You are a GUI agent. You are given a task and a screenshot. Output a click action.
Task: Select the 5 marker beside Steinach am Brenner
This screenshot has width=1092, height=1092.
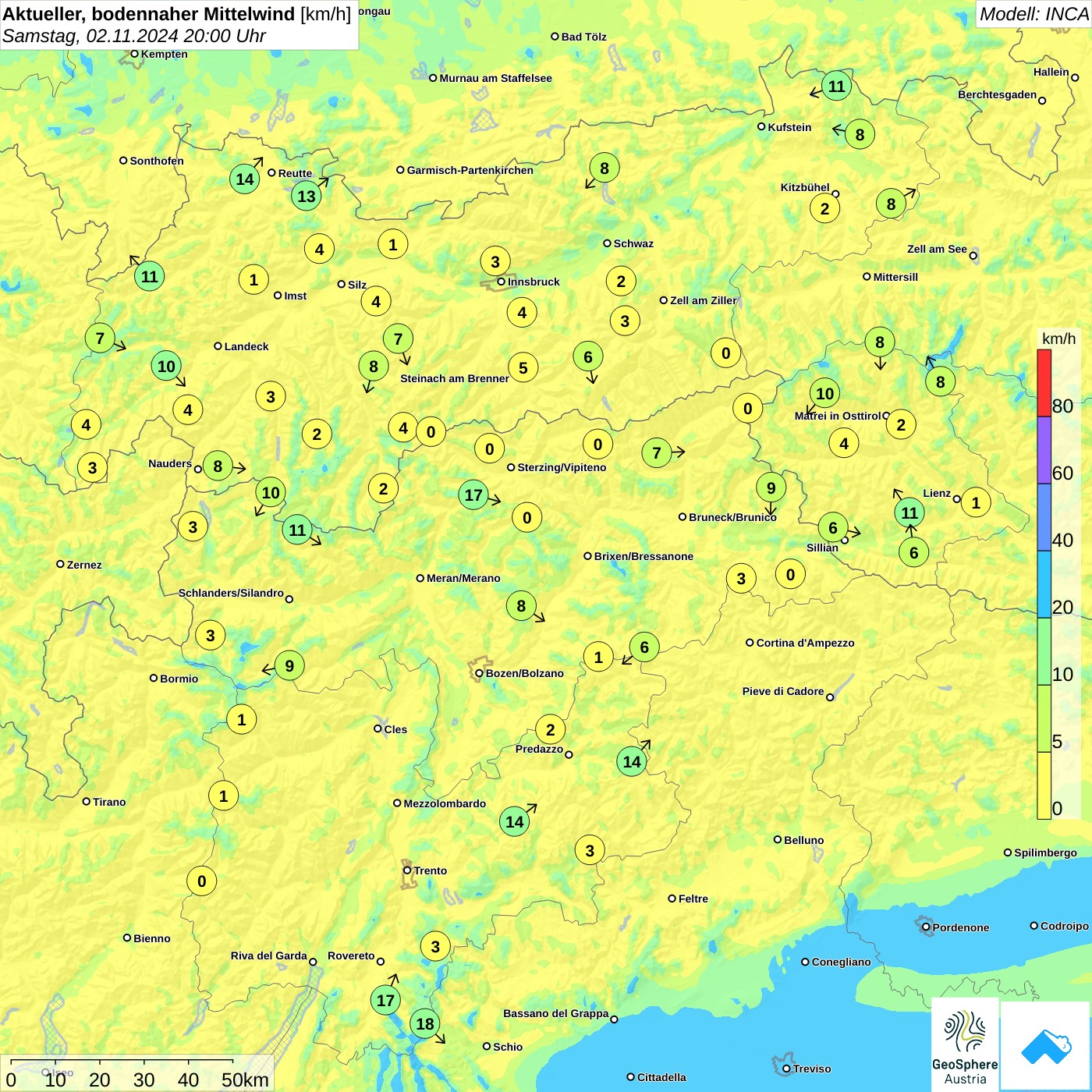(x=523, y=367)
